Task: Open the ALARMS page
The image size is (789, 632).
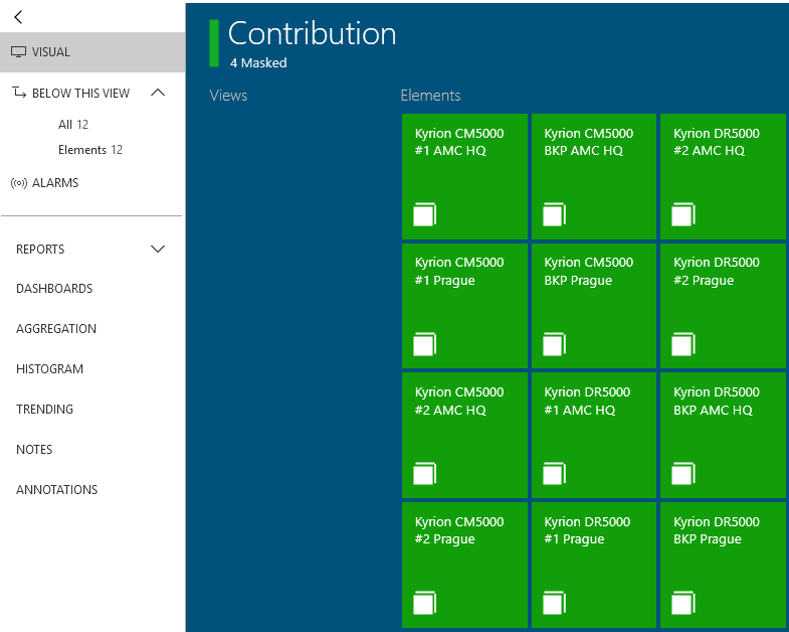Action: point(55,183)
